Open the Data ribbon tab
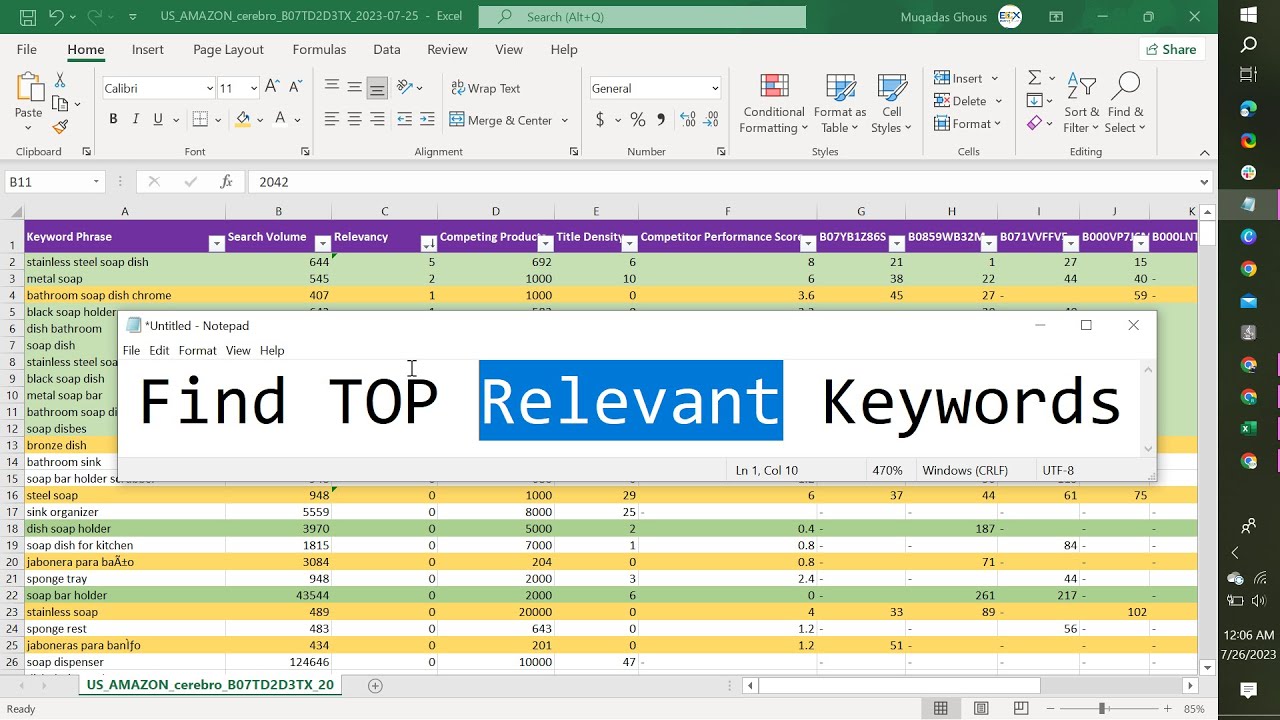The height and width of the screenshot is (720, 1280). (x=387, y=49)
